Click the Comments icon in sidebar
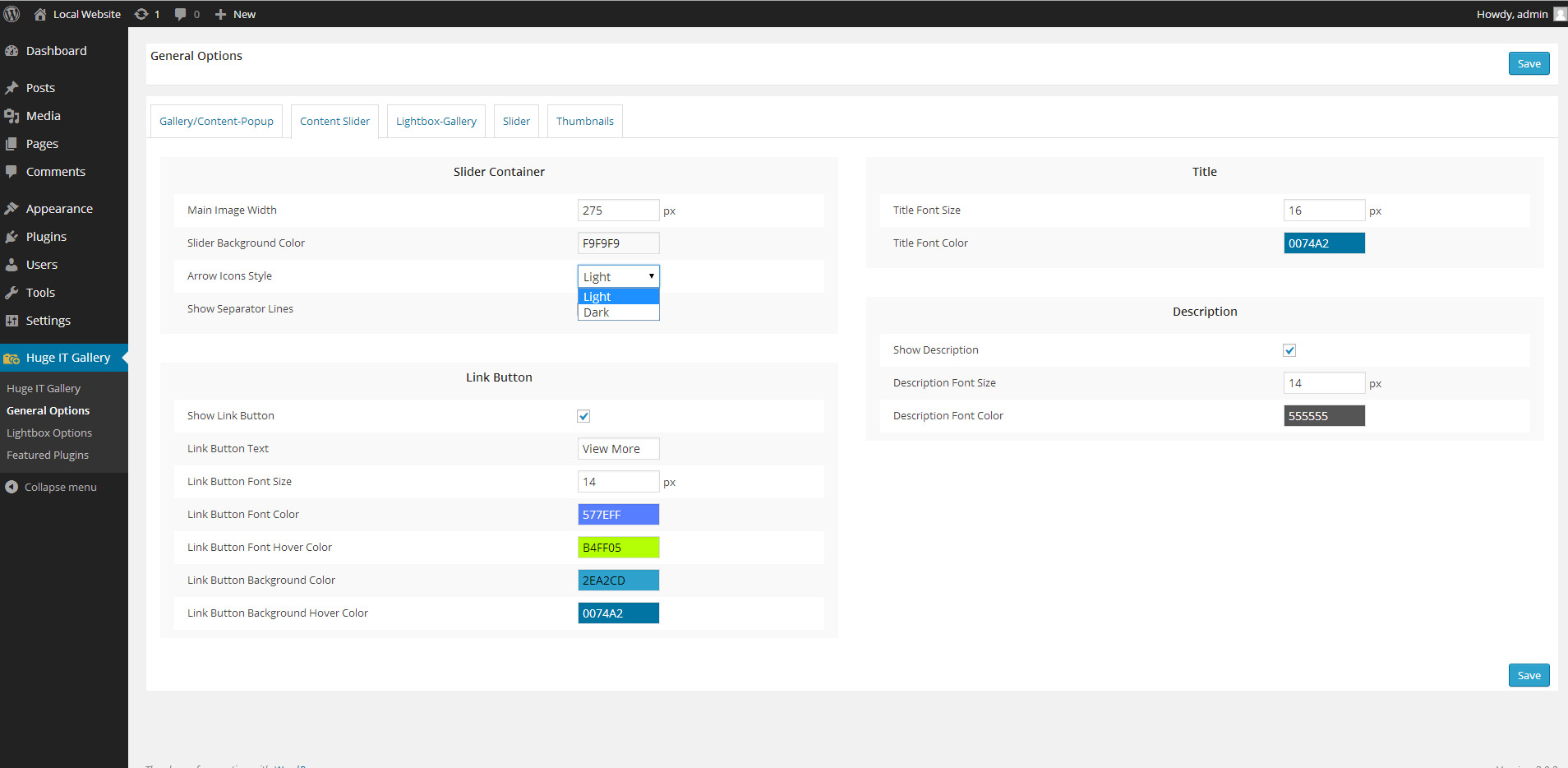The width and height of the screenshot is (1568, 768). click(12, 172)
